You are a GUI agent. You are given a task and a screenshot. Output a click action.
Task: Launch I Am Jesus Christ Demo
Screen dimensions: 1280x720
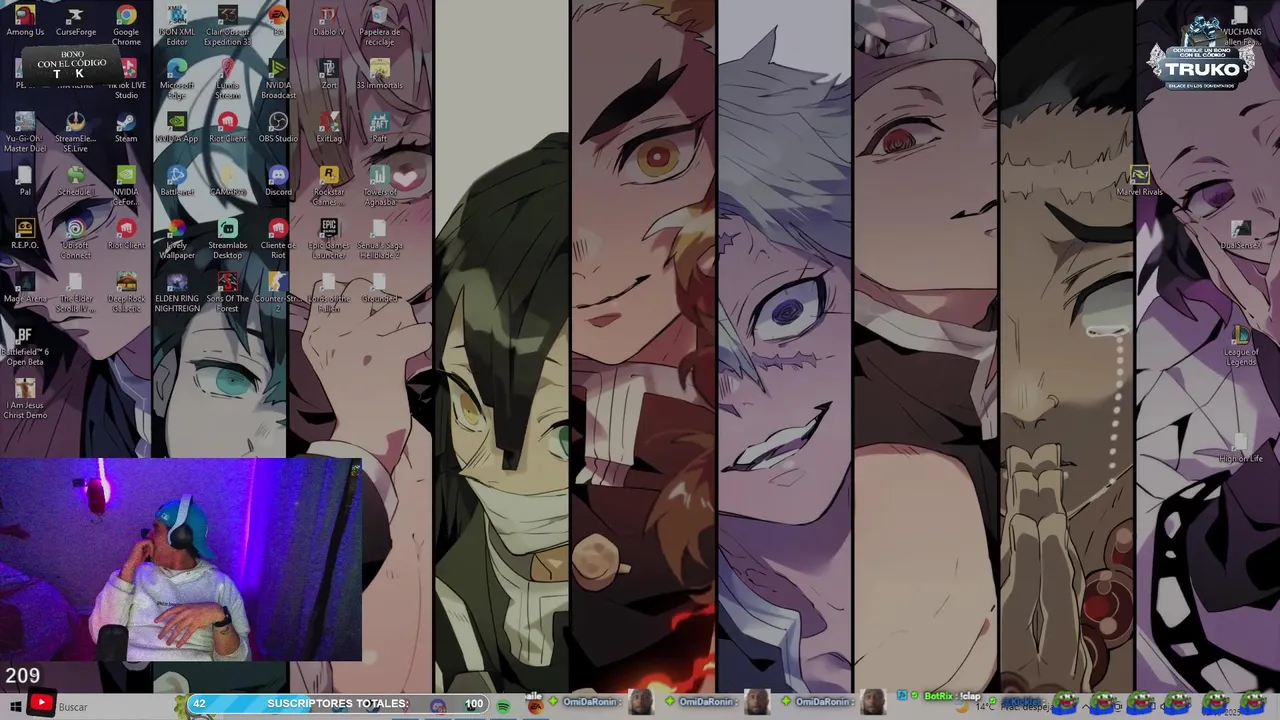click(x=25, y=399)
